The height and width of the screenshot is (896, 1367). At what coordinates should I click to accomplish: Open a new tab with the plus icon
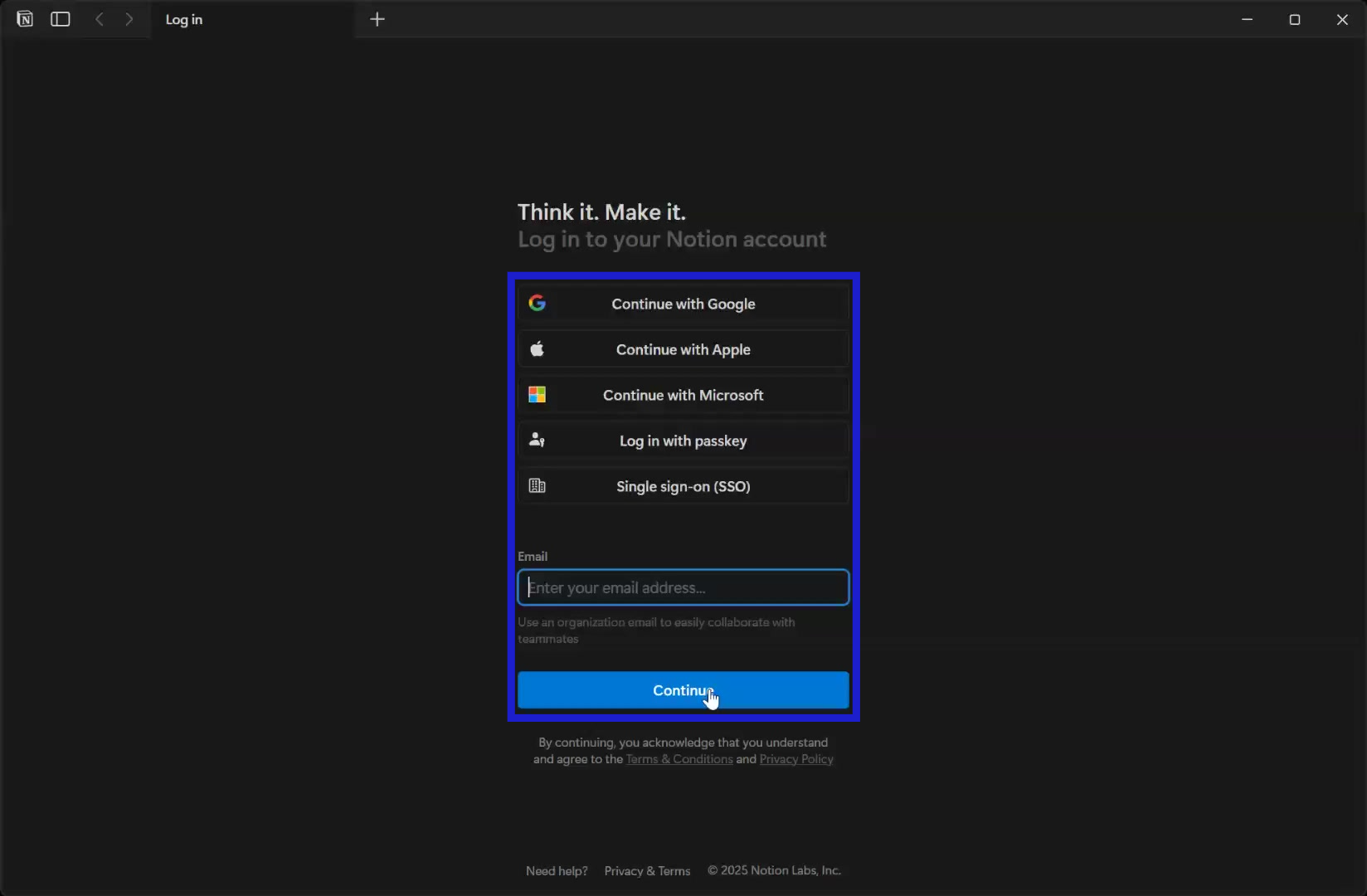pyautogui.click(x=377, y=19)
